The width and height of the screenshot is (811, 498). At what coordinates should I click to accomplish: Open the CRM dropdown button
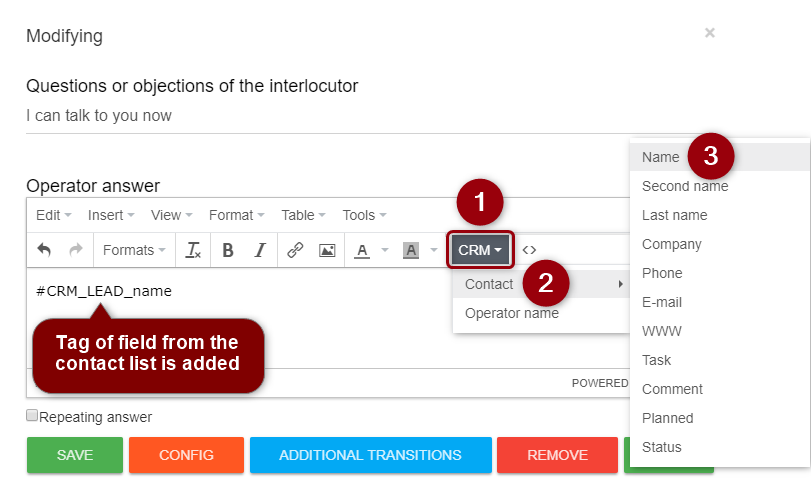[x=480, y=250]
